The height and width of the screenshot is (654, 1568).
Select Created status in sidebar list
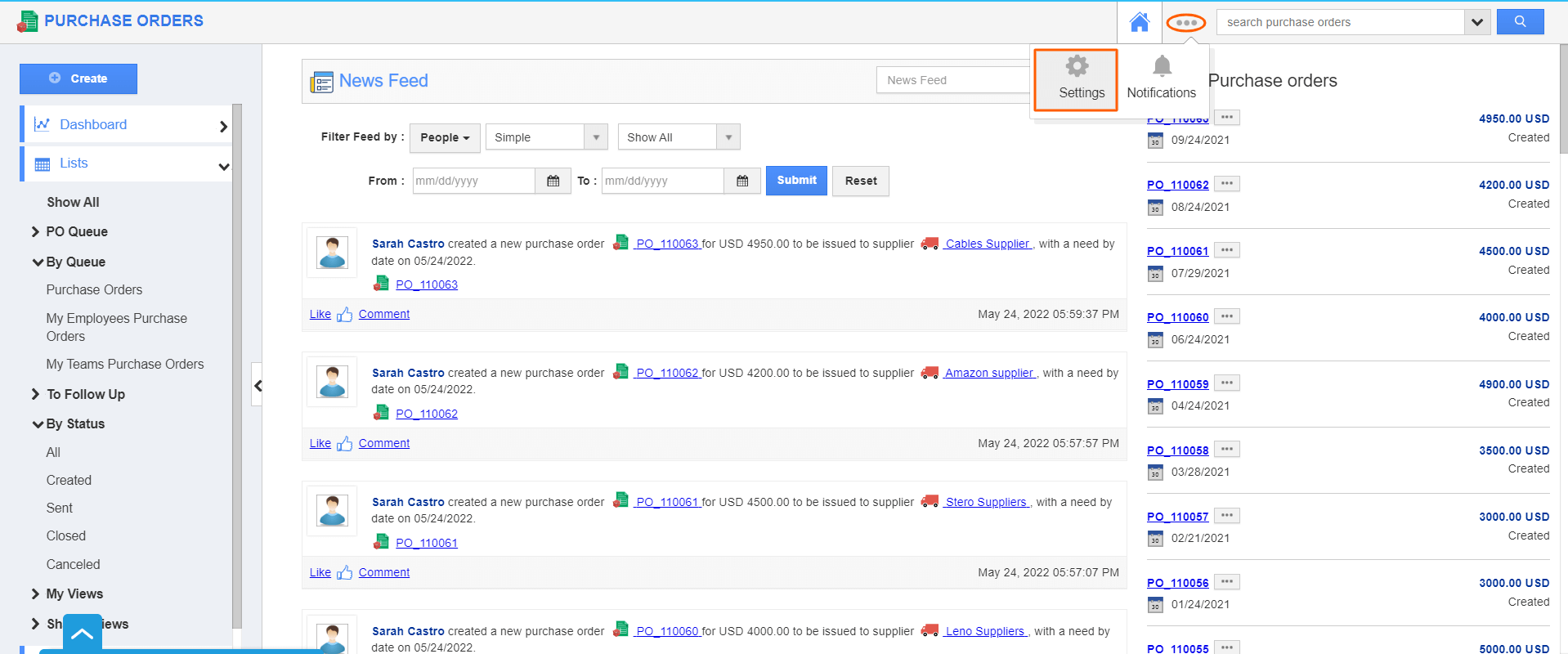(69, 481)
